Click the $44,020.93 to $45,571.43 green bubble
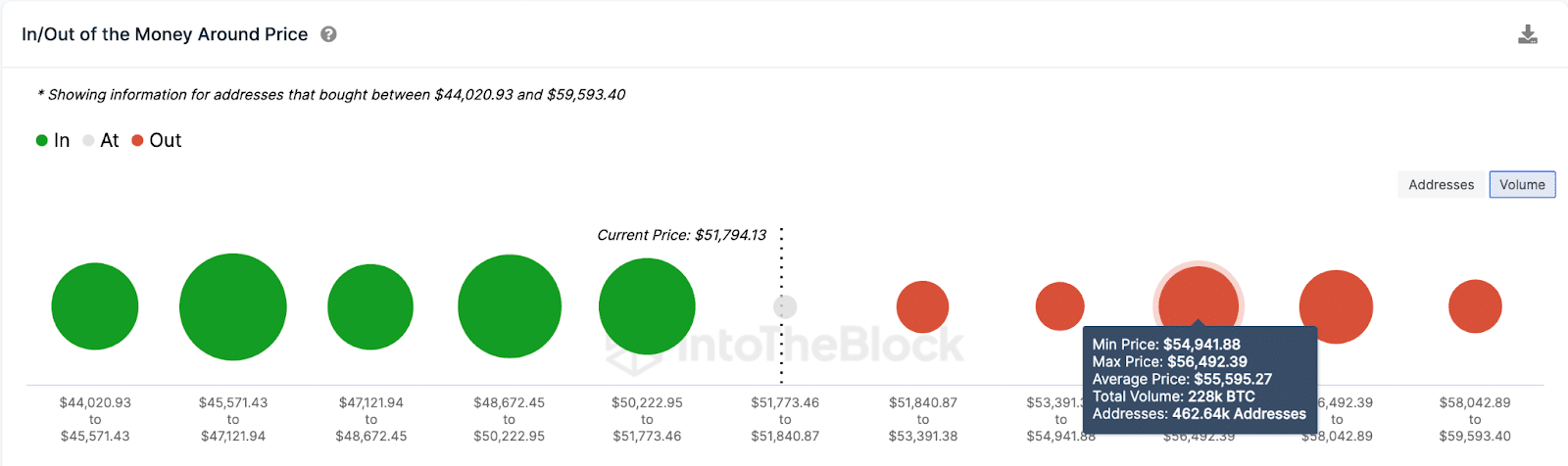This screenshot has width=1568, height=466. pos(95,306)
